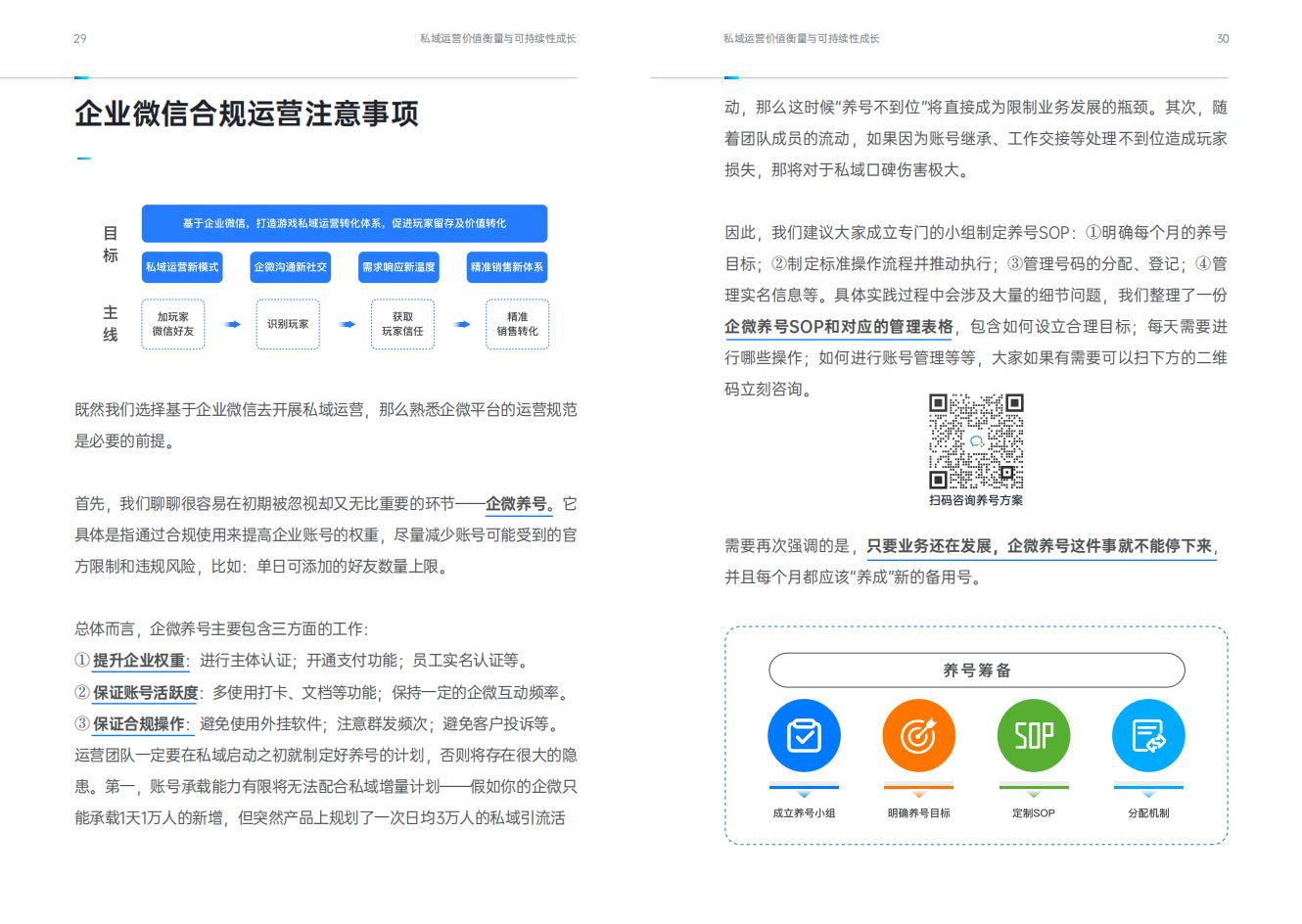
Task: Click page number 29
Action: 80,39
